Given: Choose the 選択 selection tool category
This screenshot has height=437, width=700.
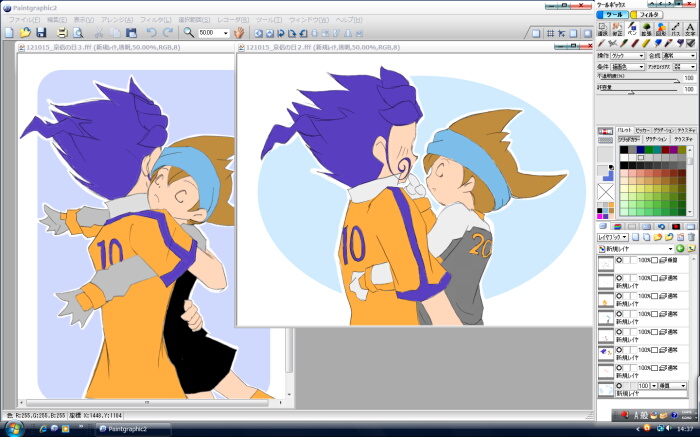Looking at the screenshot, I should tap(603, 29).
